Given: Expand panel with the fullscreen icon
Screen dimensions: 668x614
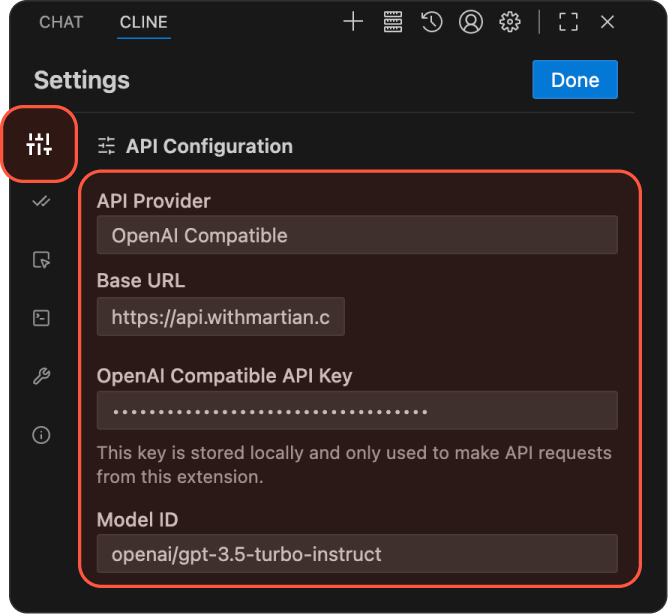Looking at the screenshot, I should point(568,22).
